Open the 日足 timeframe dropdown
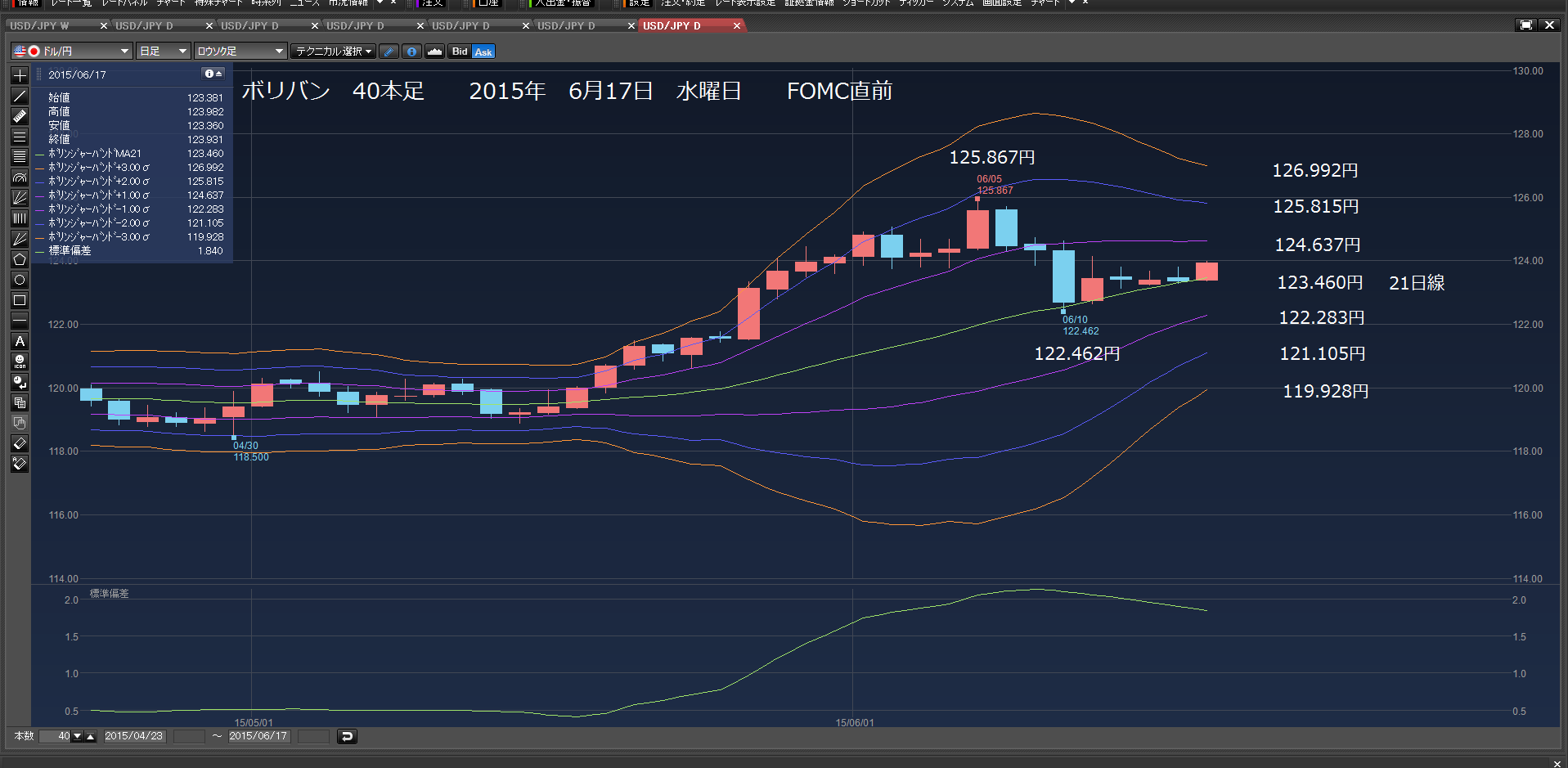 [x=164, y=52]
